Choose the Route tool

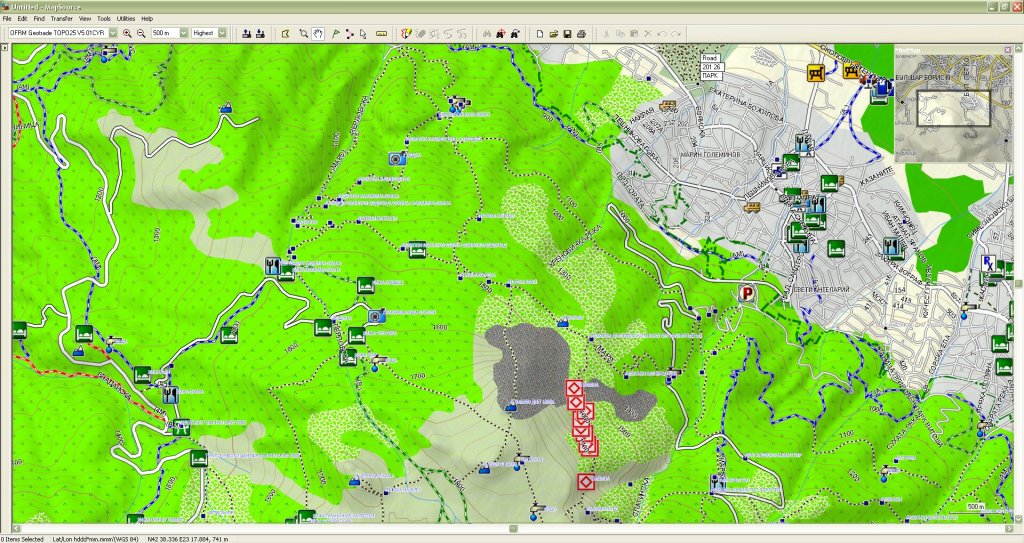click(x=349, y=33)
